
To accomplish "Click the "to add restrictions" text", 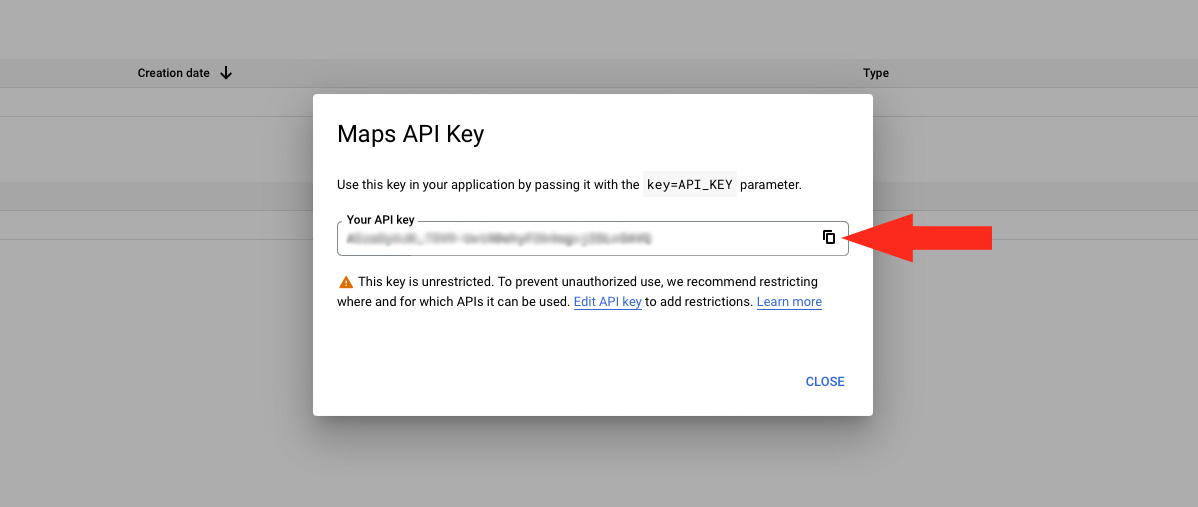I will coord(699,302).
